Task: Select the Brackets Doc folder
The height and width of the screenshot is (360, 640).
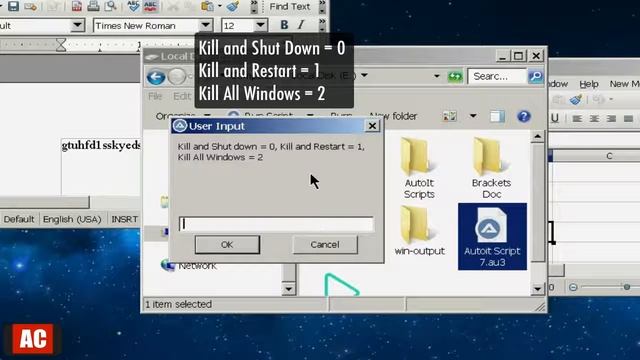Action: pos(491,168)
